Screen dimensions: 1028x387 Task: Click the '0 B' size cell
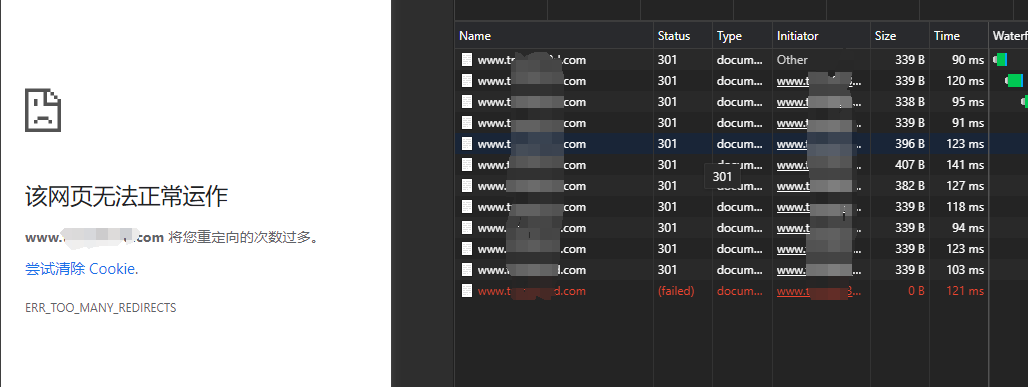pos(917,291)
